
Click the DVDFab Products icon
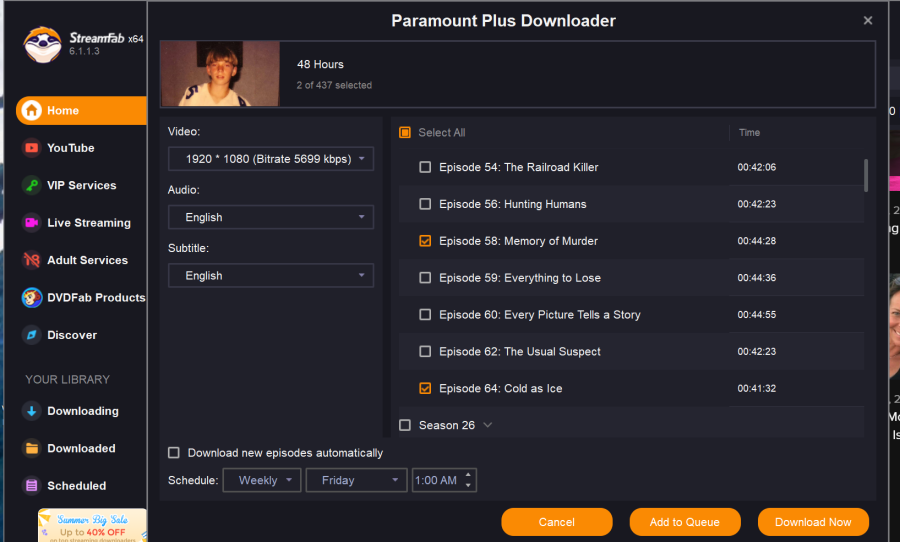32,297
